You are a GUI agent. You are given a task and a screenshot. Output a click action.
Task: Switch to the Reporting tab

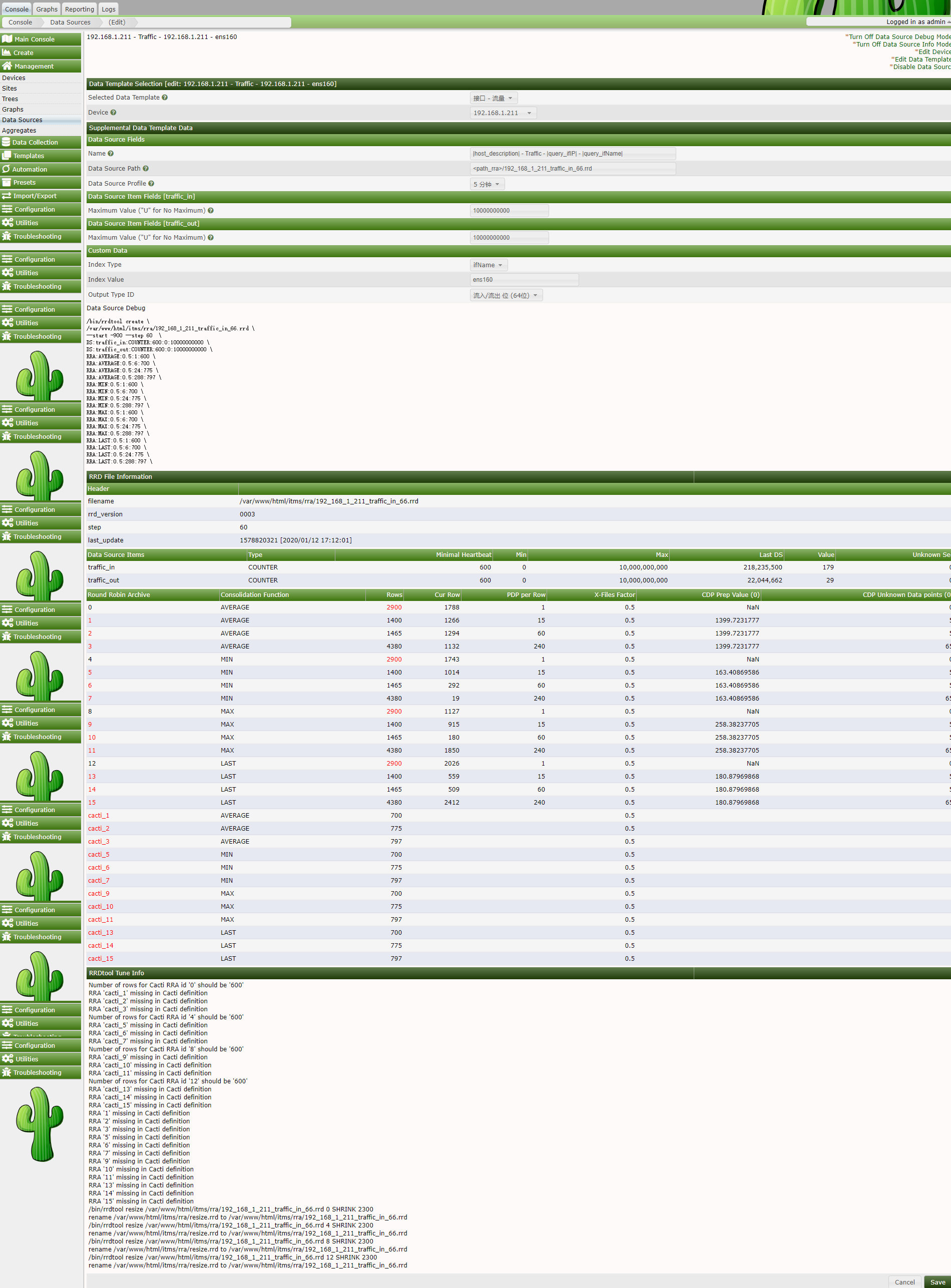[x=80, y=9]
